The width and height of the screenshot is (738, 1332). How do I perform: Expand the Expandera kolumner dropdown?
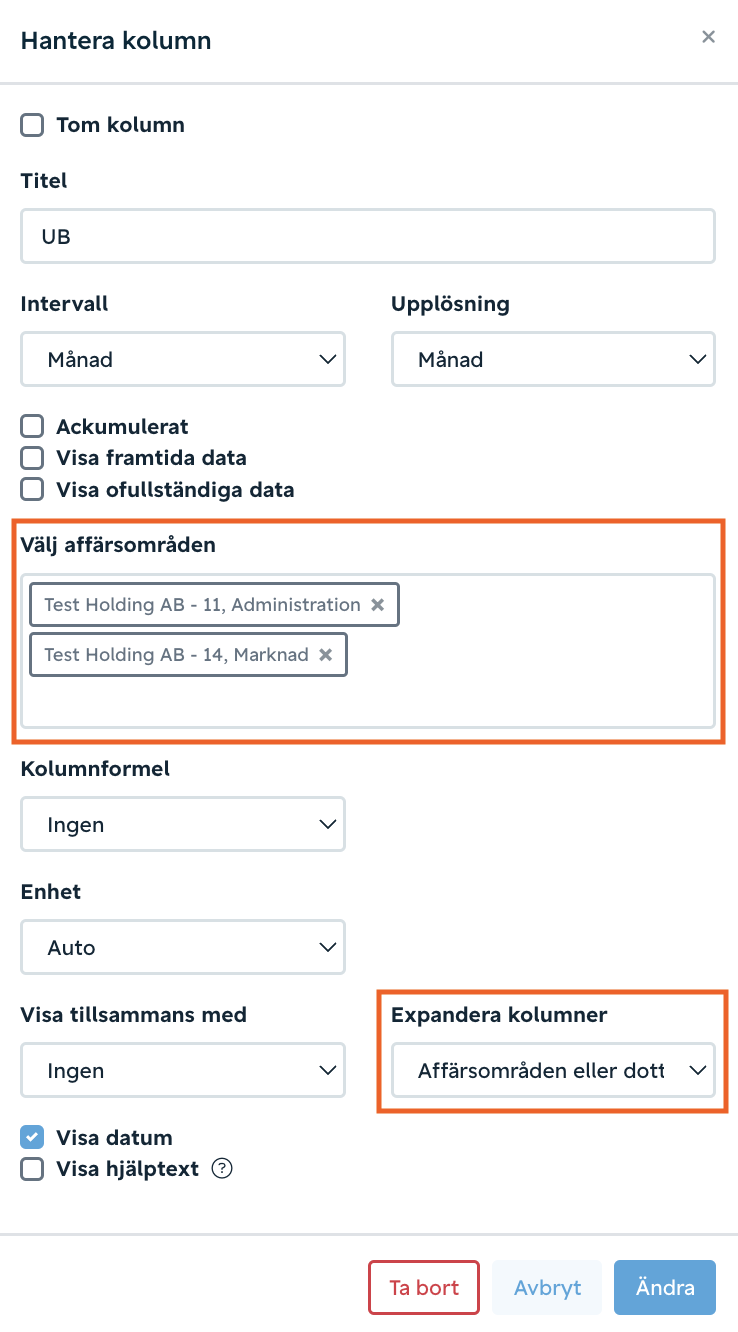pos(553,1070)
